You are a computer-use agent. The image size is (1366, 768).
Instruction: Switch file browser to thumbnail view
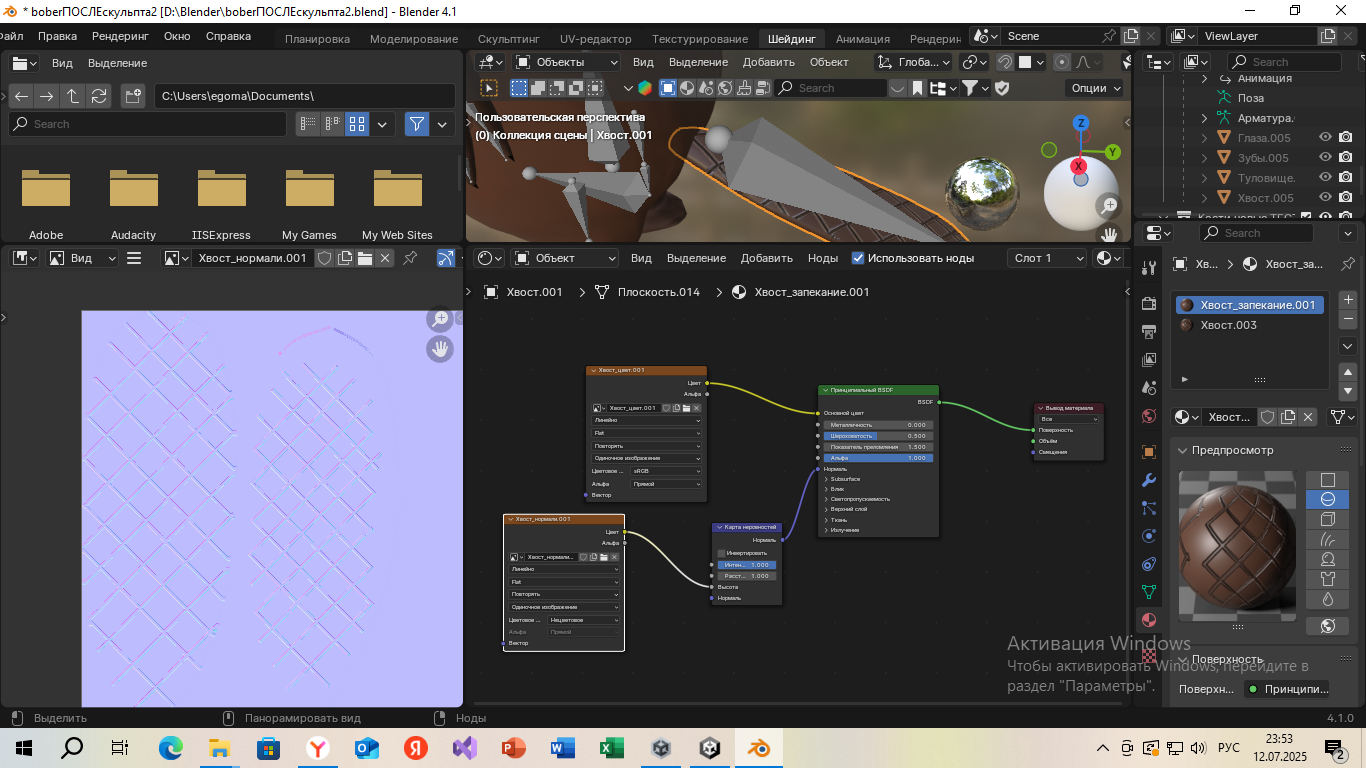click(x=357, y=124)
